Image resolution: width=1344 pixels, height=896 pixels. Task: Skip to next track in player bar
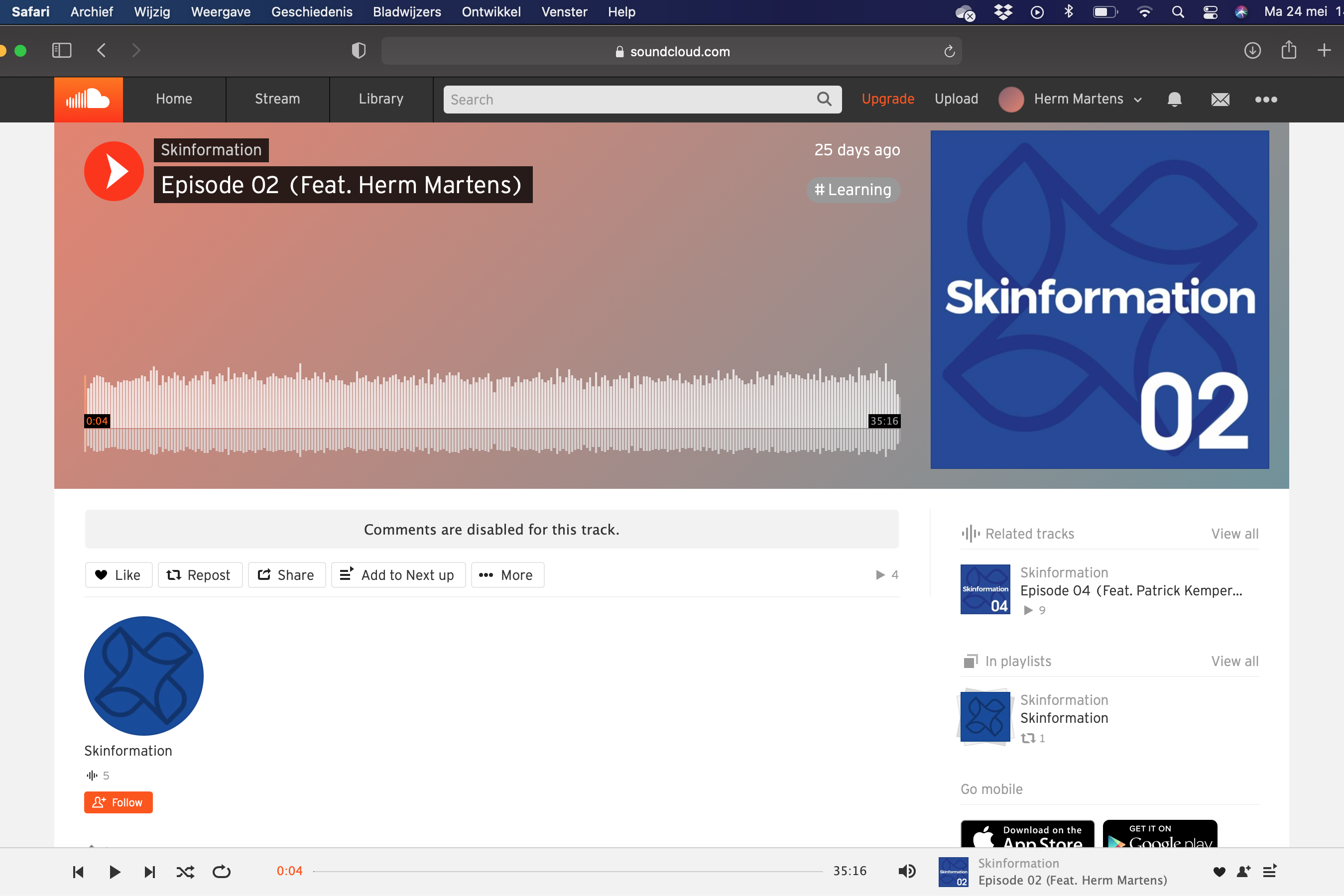[x=150, y=872]
